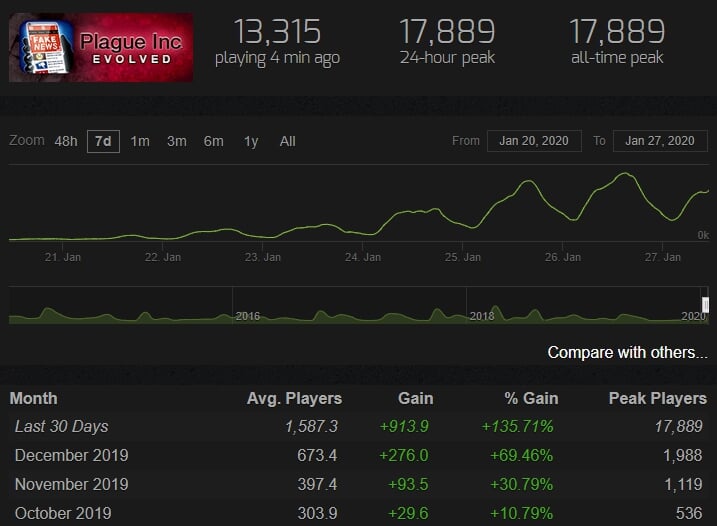Click the 1,587.3 average players value
The image size is (717, 526).
pos(311,427)
